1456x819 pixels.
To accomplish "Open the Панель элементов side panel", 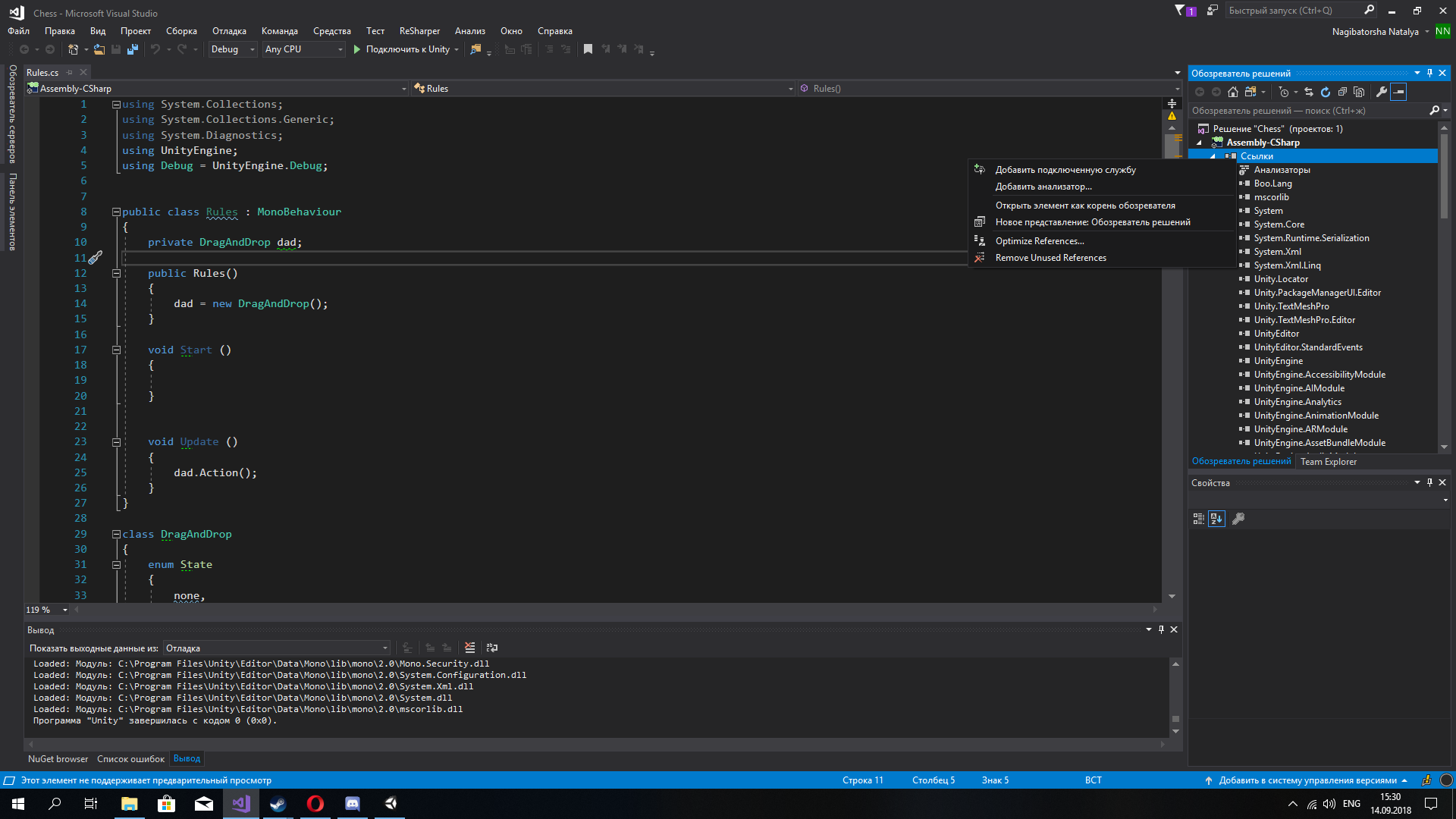I will pyautogui.click(x=13, y=212).
